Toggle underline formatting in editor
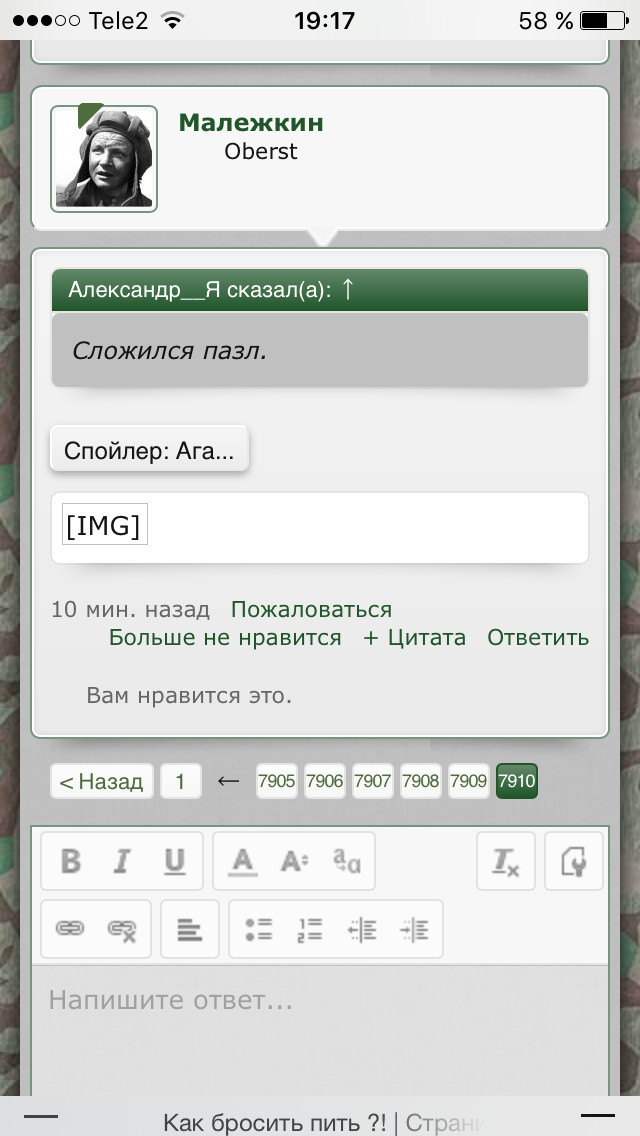 coord(174,861)
